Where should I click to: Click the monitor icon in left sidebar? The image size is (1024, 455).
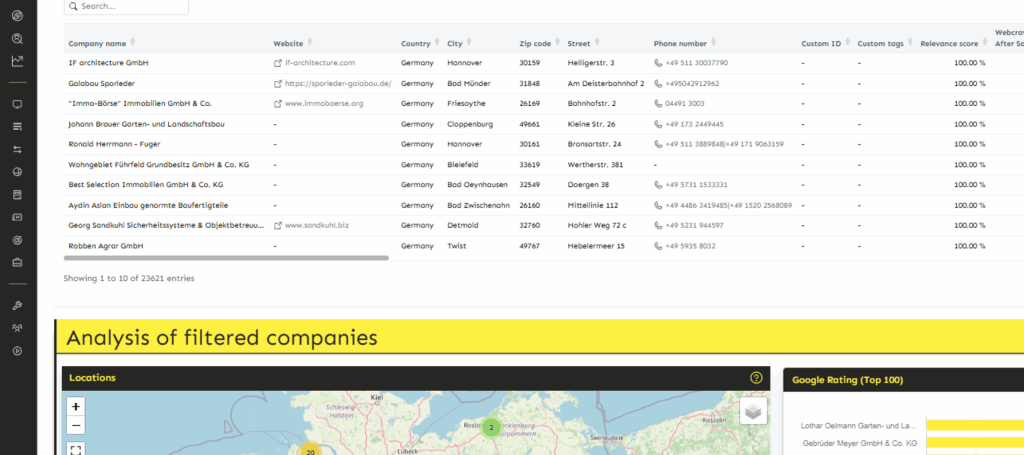point(17,104)
